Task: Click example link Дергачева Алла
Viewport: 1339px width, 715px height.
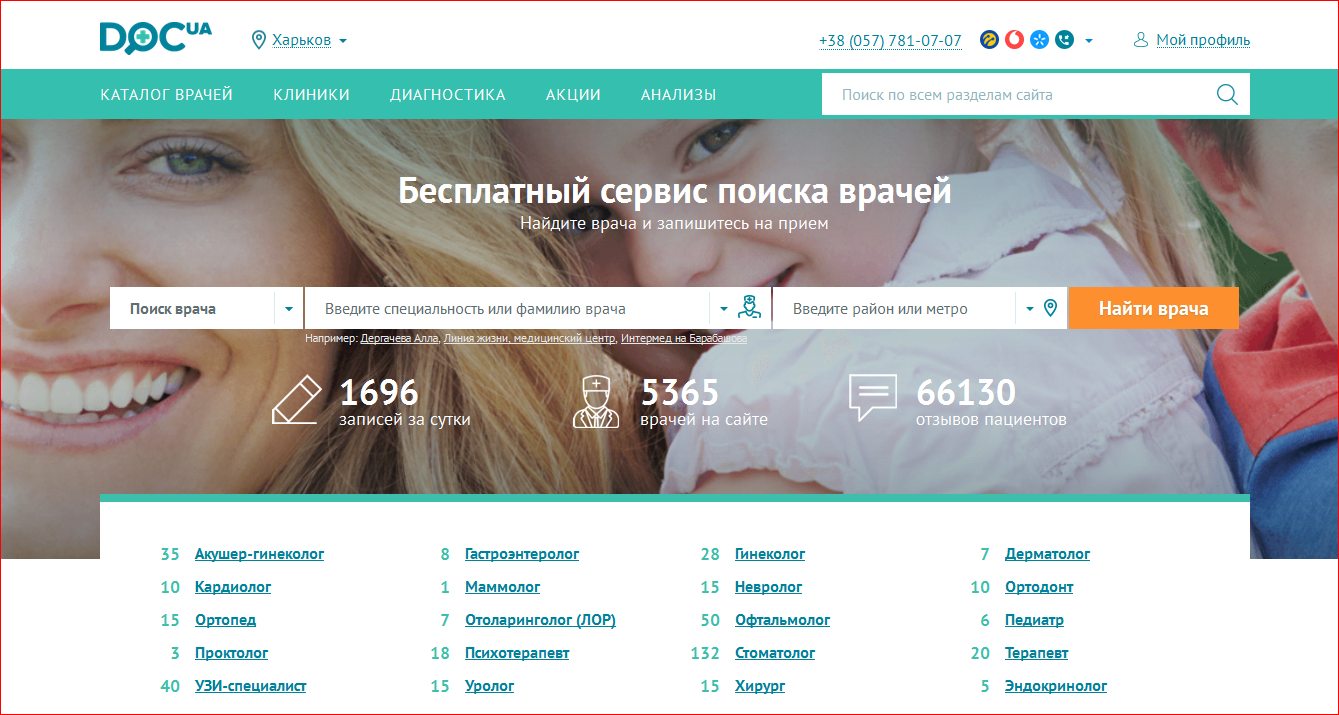Action: click(x=399, y=338)
